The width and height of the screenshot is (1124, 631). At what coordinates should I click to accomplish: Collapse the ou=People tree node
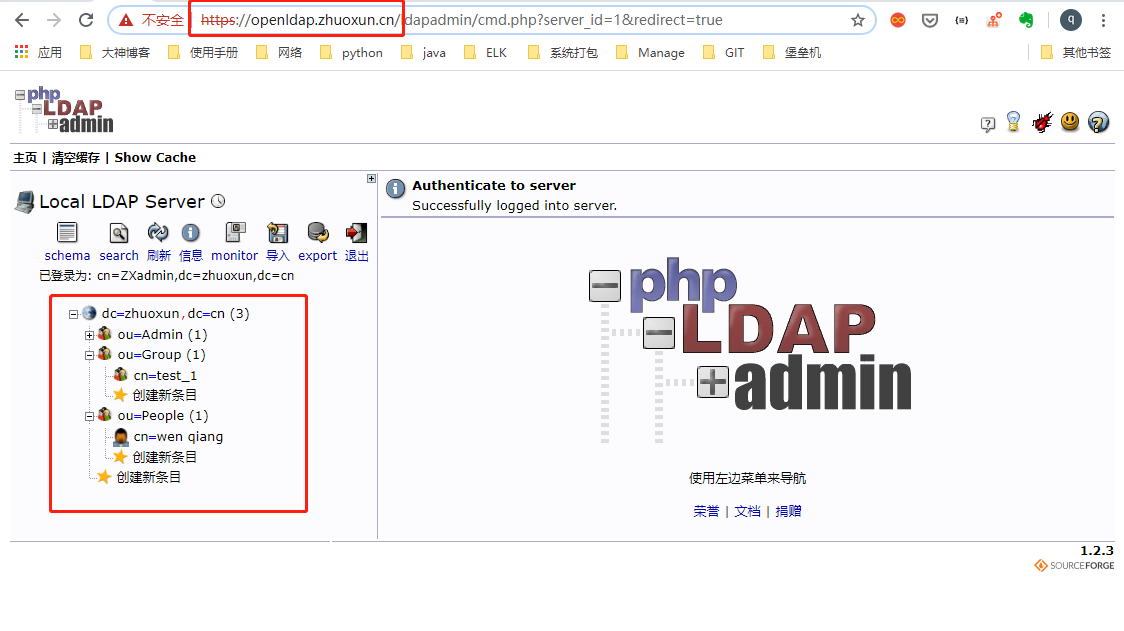pos(89,415)
